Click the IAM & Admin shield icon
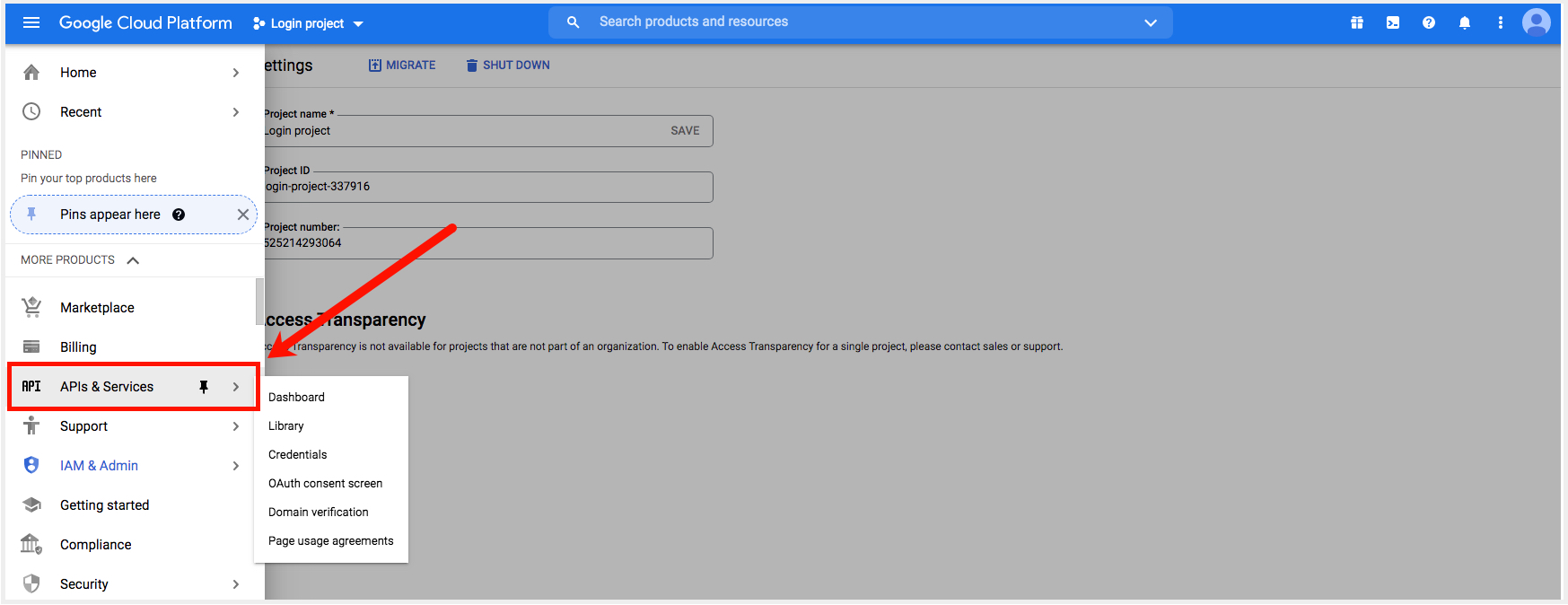This screenshot has height=605, width=1568. 31,465
